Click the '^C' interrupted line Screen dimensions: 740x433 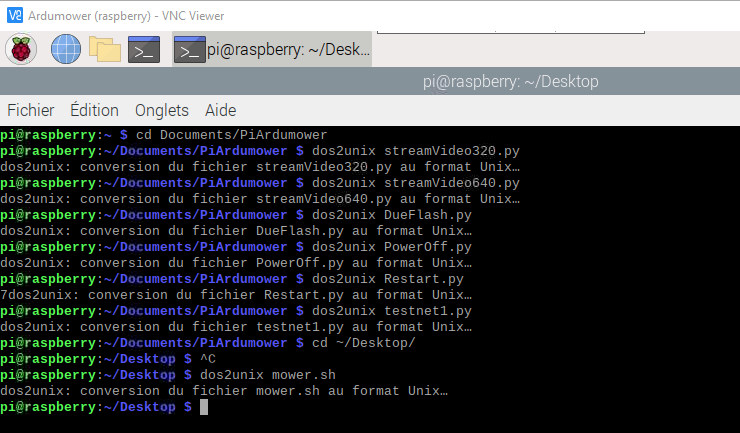tap(208, 359)
